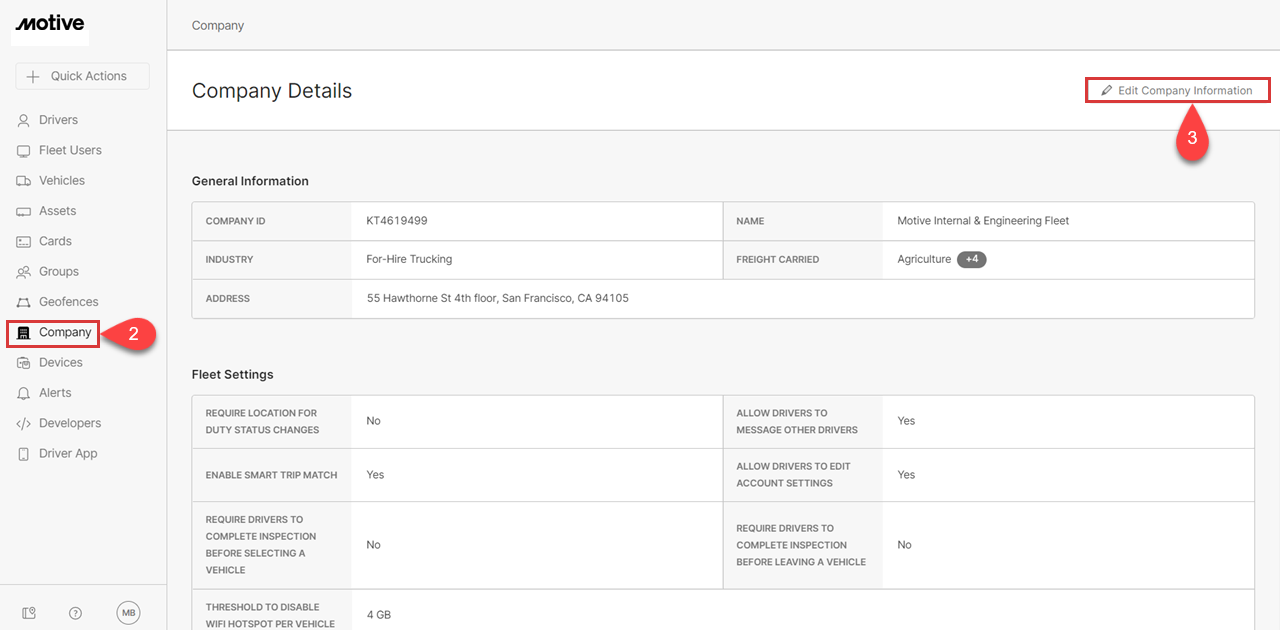Viewport: 1280px width, 630px height.
Task: Open Groups from the sidebar
Action: pos(58,271)
